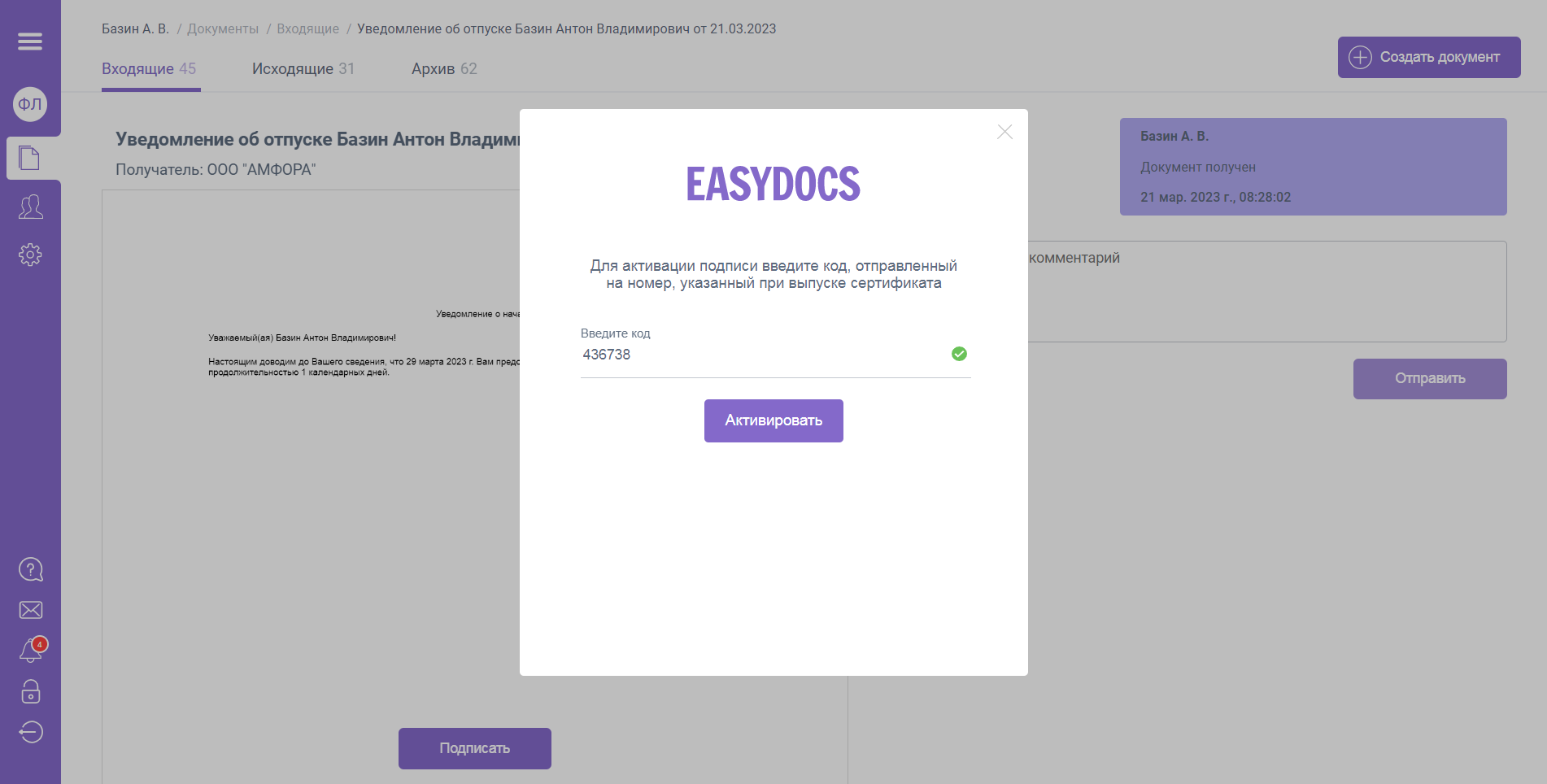Open the Архив tab
The height and width of the screenshot is (784, 1547).
click(x=444, y=68)
